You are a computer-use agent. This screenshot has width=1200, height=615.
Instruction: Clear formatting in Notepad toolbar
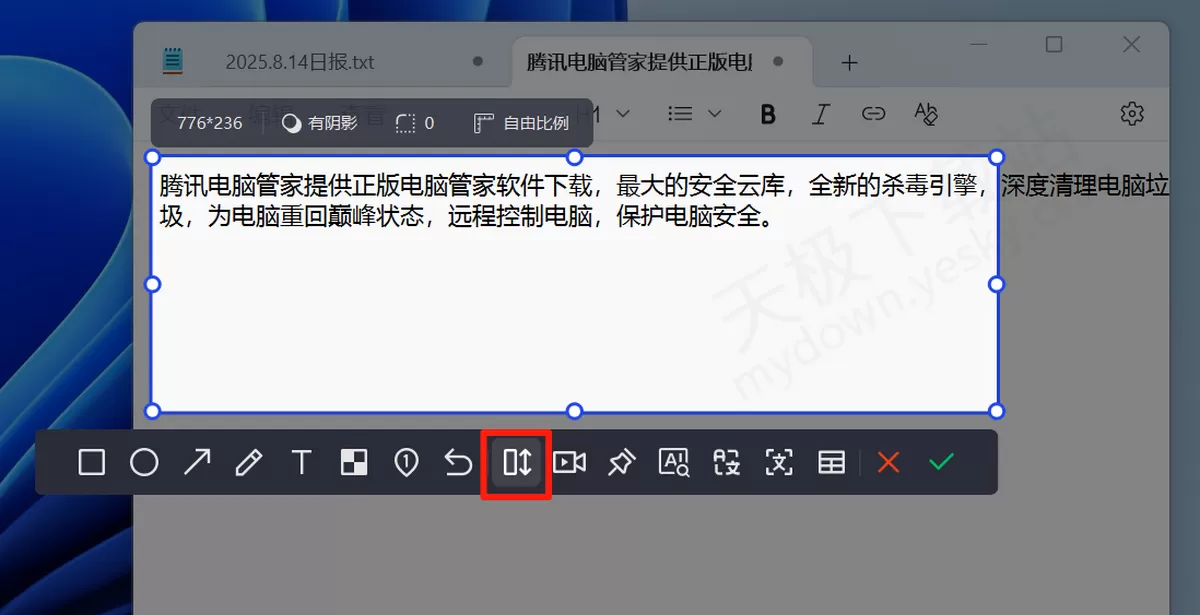tap(926, 114)
